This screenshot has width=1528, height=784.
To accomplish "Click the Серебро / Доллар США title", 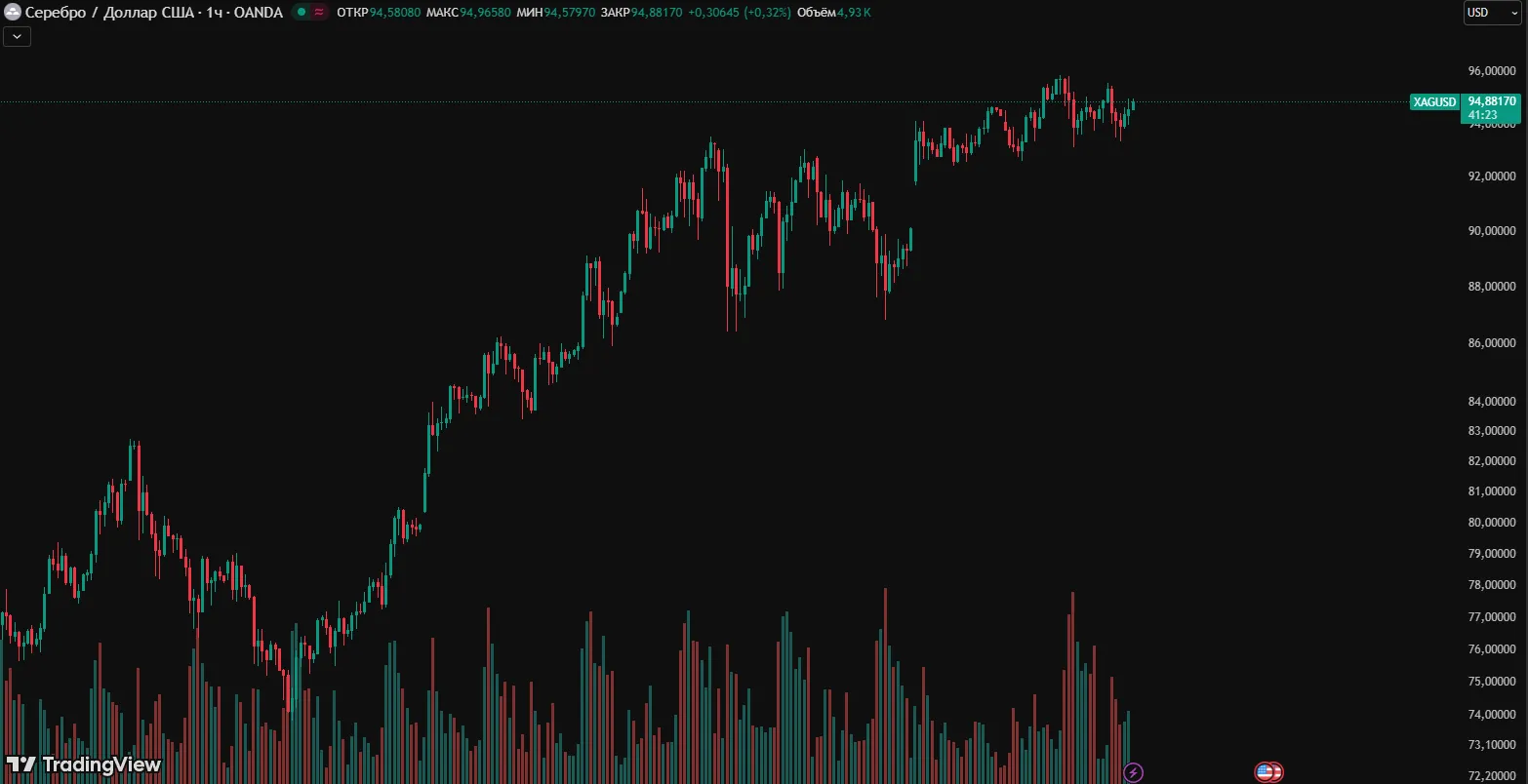I will tap(153, 13).
